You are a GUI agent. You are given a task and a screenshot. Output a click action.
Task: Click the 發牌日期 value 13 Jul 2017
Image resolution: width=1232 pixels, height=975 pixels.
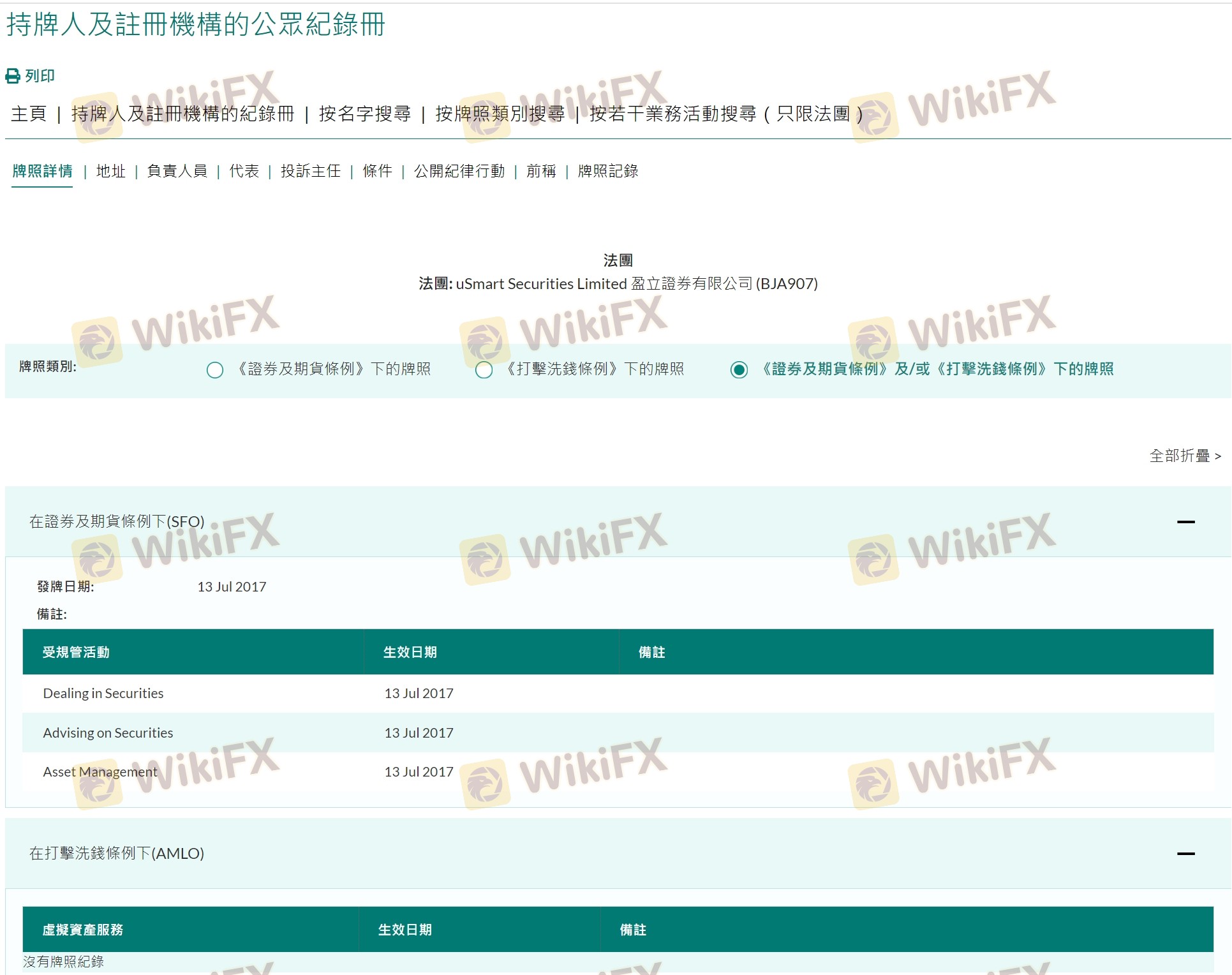point(232,587)
